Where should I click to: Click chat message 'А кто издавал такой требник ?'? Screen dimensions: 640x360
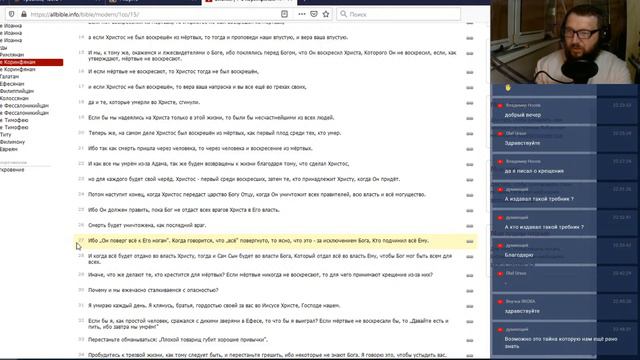[544, 227]
